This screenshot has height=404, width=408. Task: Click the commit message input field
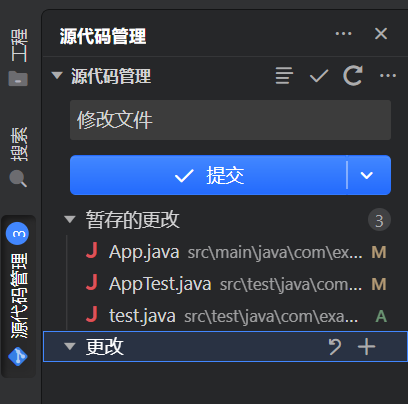tap(230, 120)
